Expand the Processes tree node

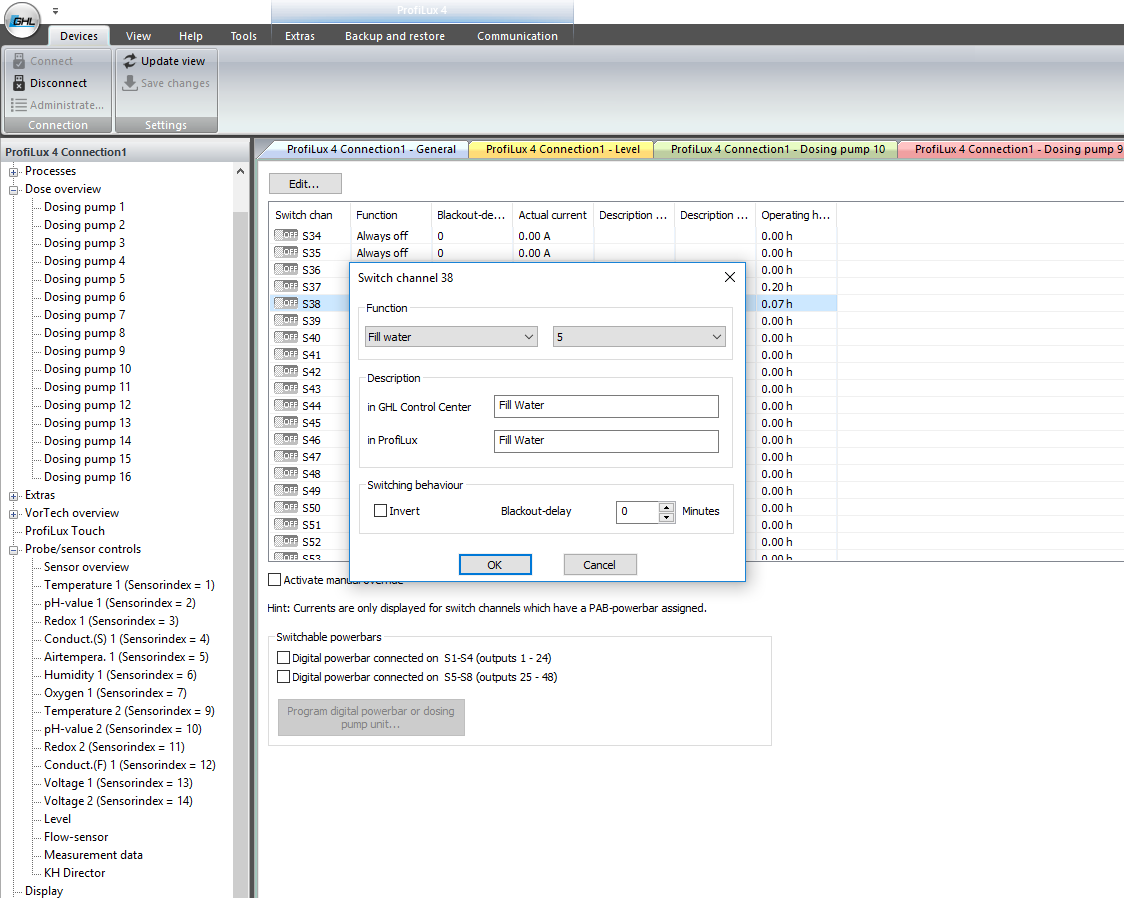point(14,172)
